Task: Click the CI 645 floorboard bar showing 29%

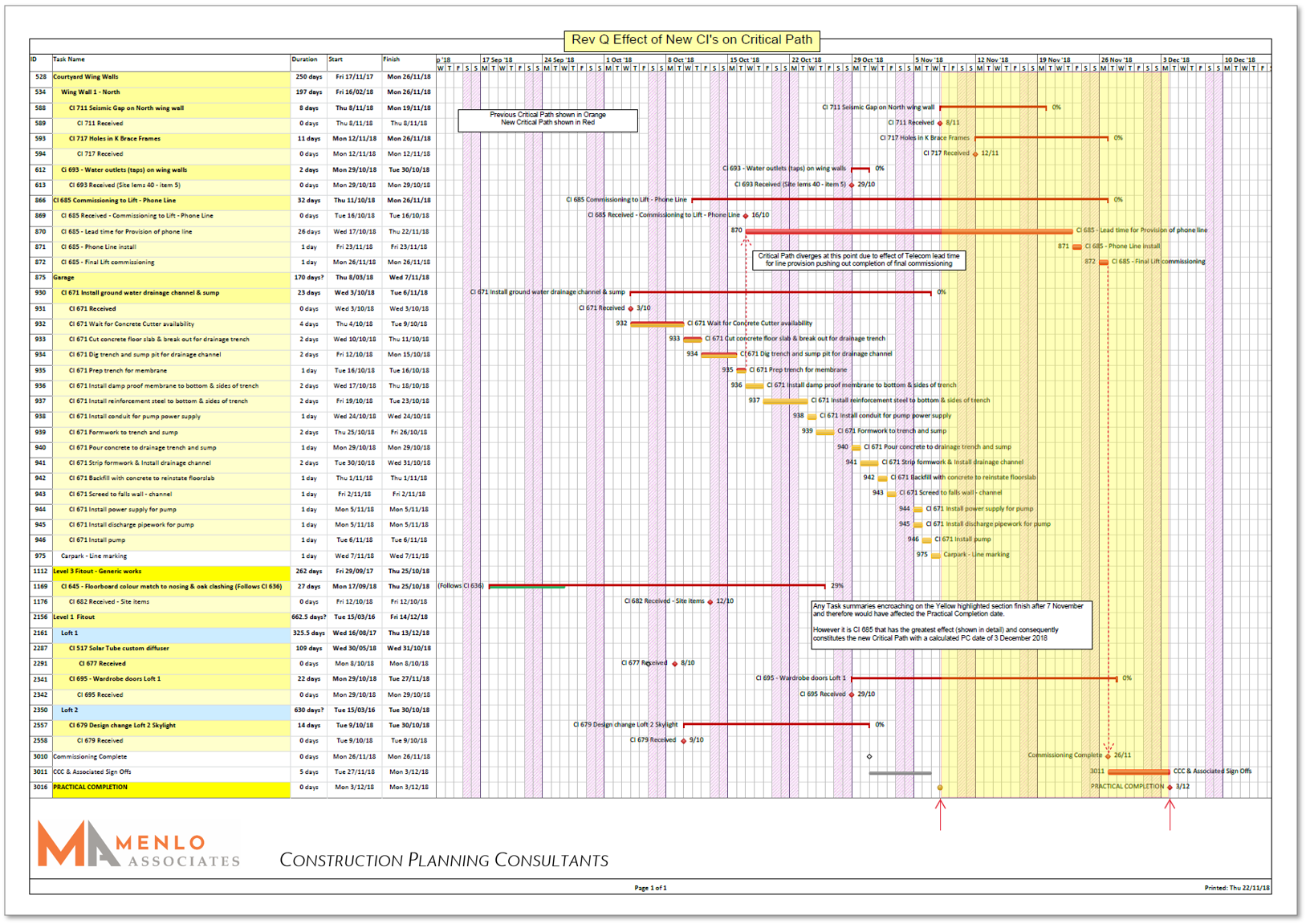Action: pos(657,586)
